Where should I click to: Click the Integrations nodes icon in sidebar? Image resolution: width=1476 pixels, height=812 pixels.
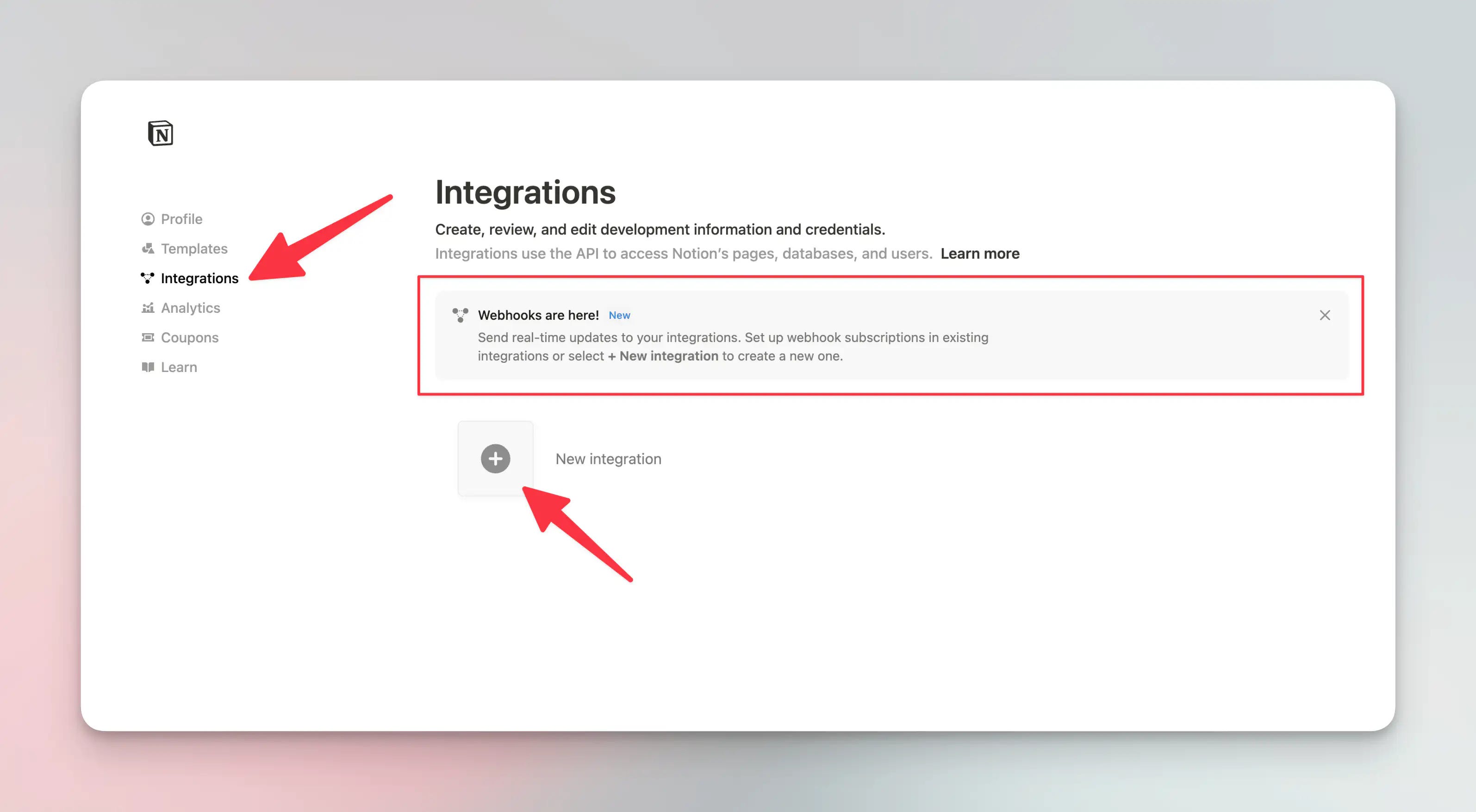pyautogui.click(x=148, y=279)
